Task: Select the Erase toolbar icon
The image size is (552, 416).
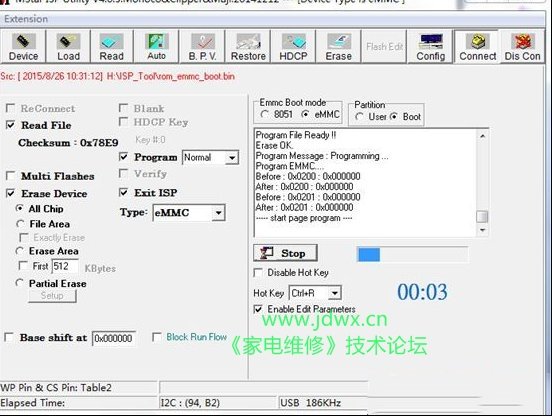Action: point(338,46)
